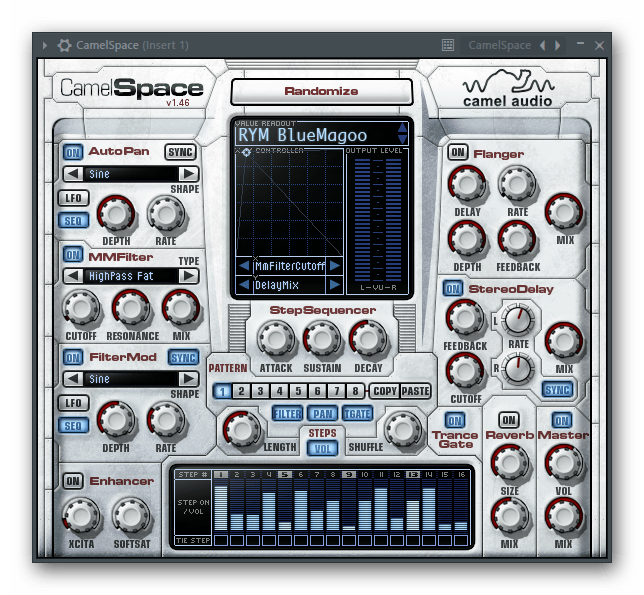Click the sequencer SHUFFLE knob
This screenshot has width=644, height=595.
[x=402, y=430]
